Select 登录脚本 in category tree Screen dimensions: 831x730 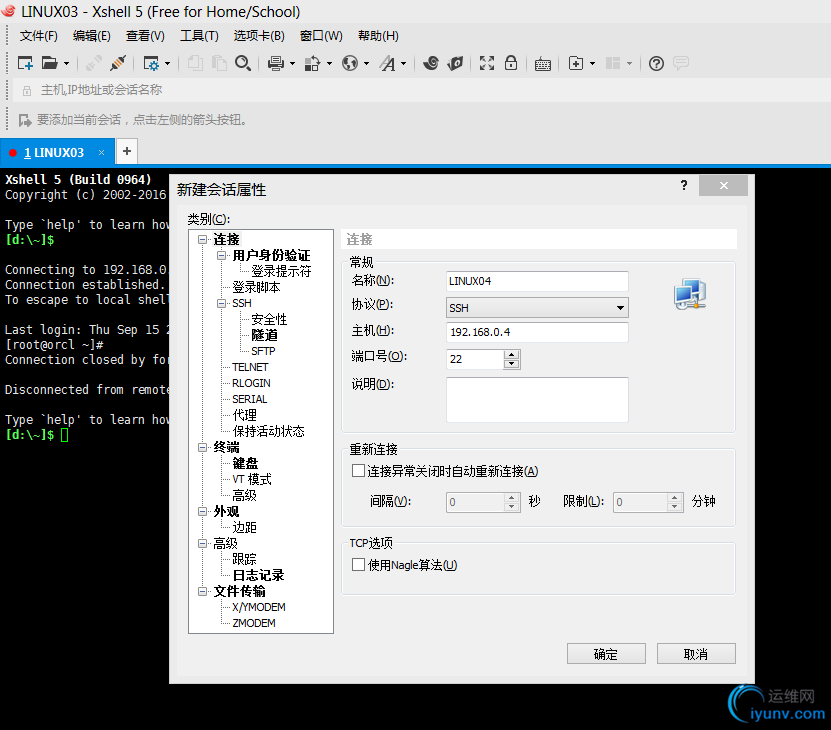coord(256,287)
